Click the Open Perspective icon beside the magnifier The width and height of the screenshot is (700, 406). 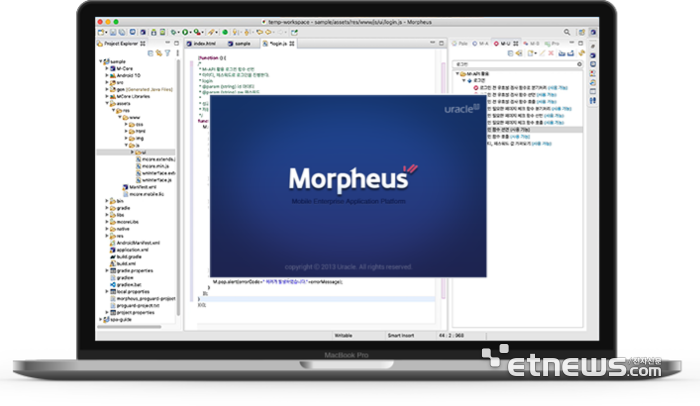point(582,32)
